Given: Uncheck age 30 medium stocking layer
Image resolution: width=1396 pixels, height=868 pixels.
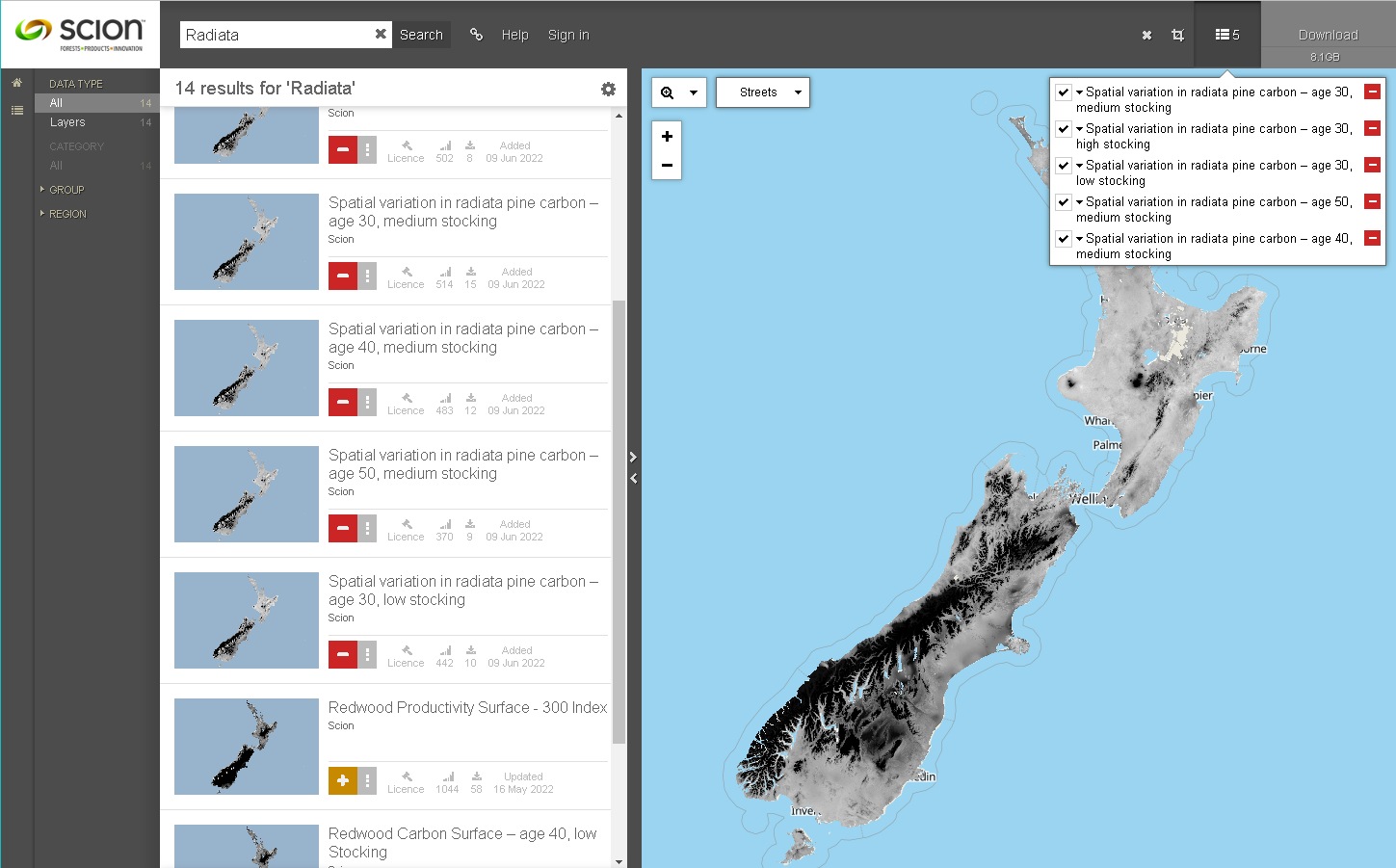Looking at the screenshot, I should [x=1064, y=92].
